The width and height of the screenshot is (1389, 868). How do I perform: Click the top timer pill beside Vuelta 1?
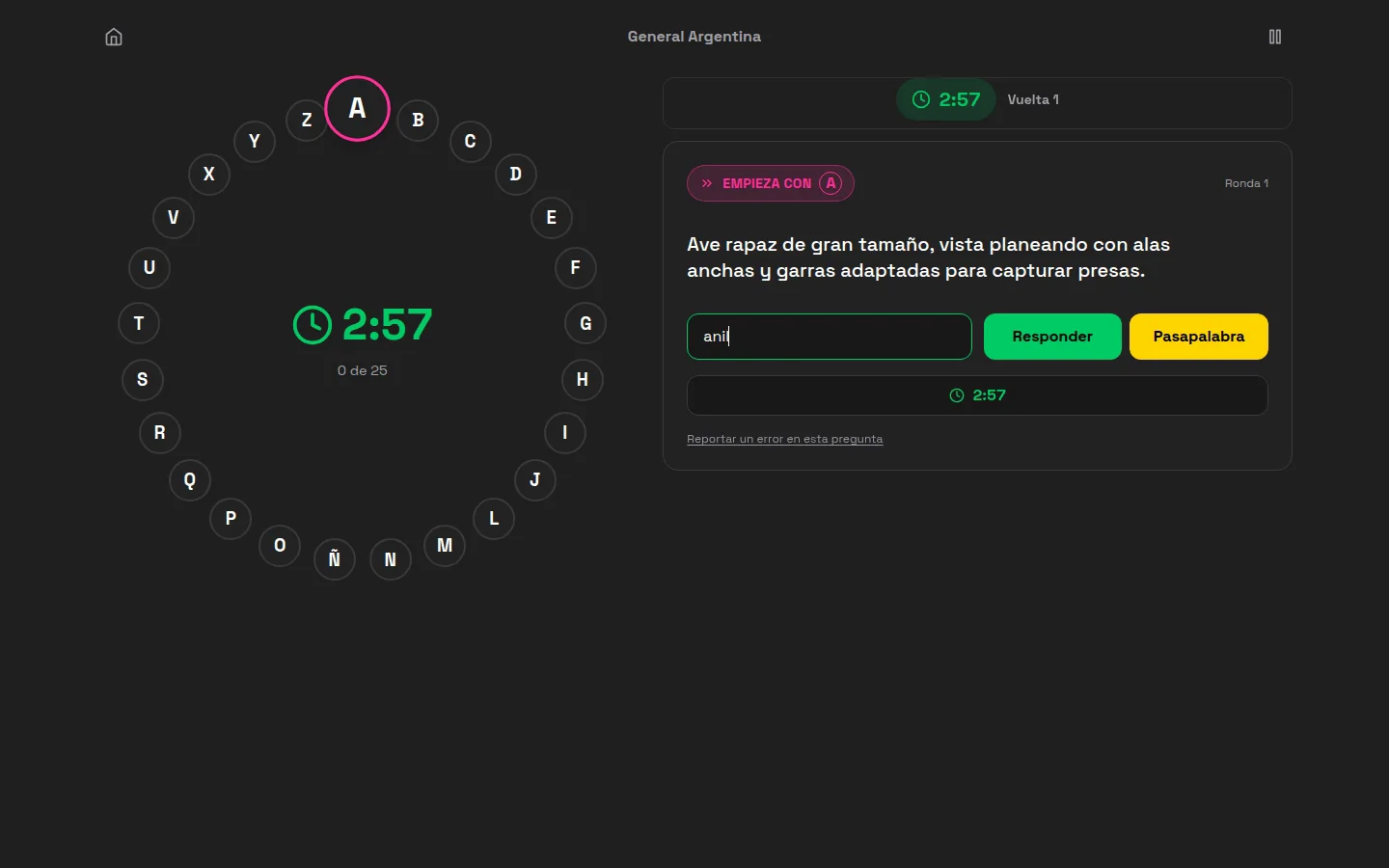pos(945,99)
